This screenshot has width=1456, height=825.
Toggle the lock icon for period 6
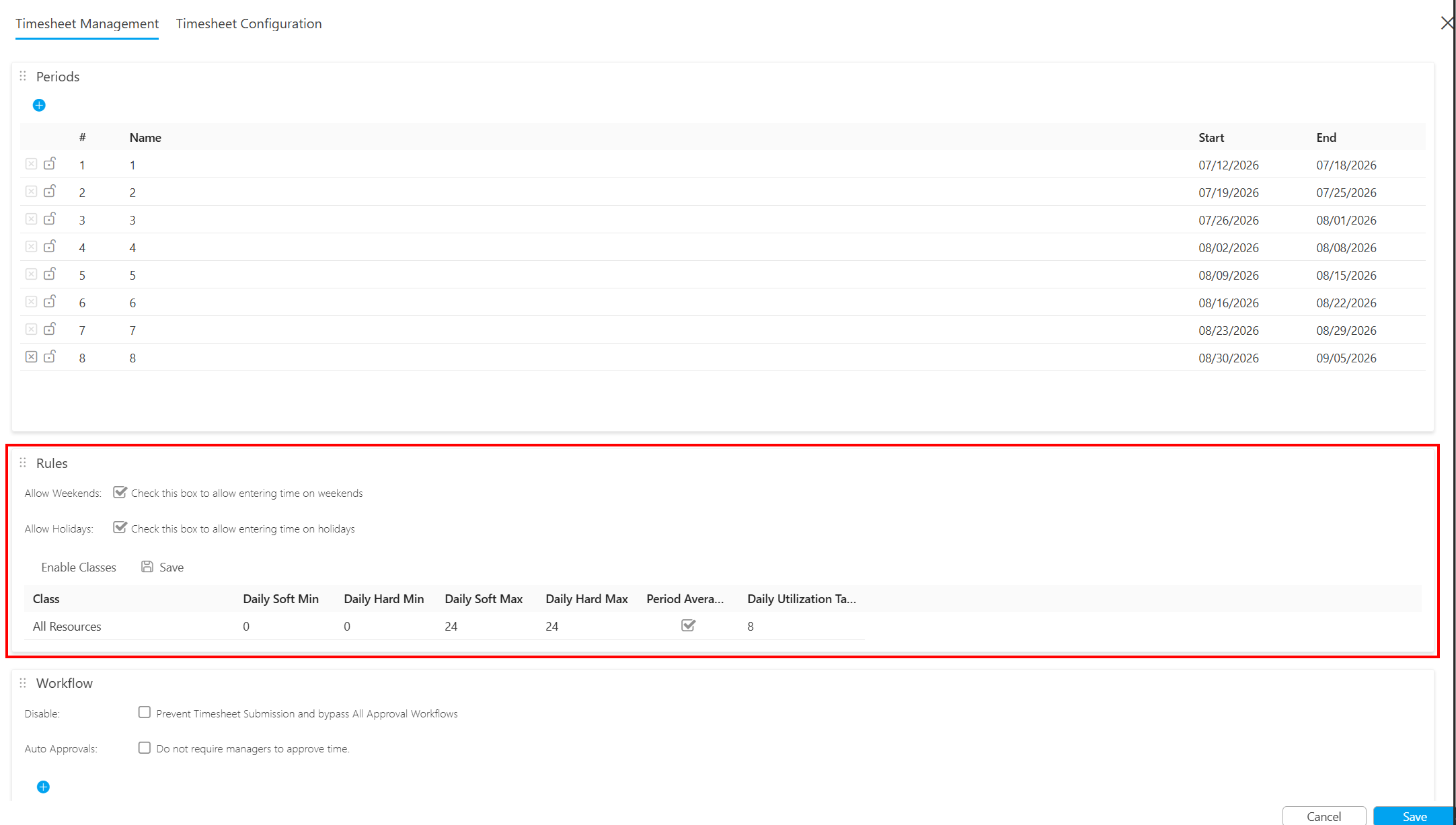pyautogui.click(x=50, y=301)
